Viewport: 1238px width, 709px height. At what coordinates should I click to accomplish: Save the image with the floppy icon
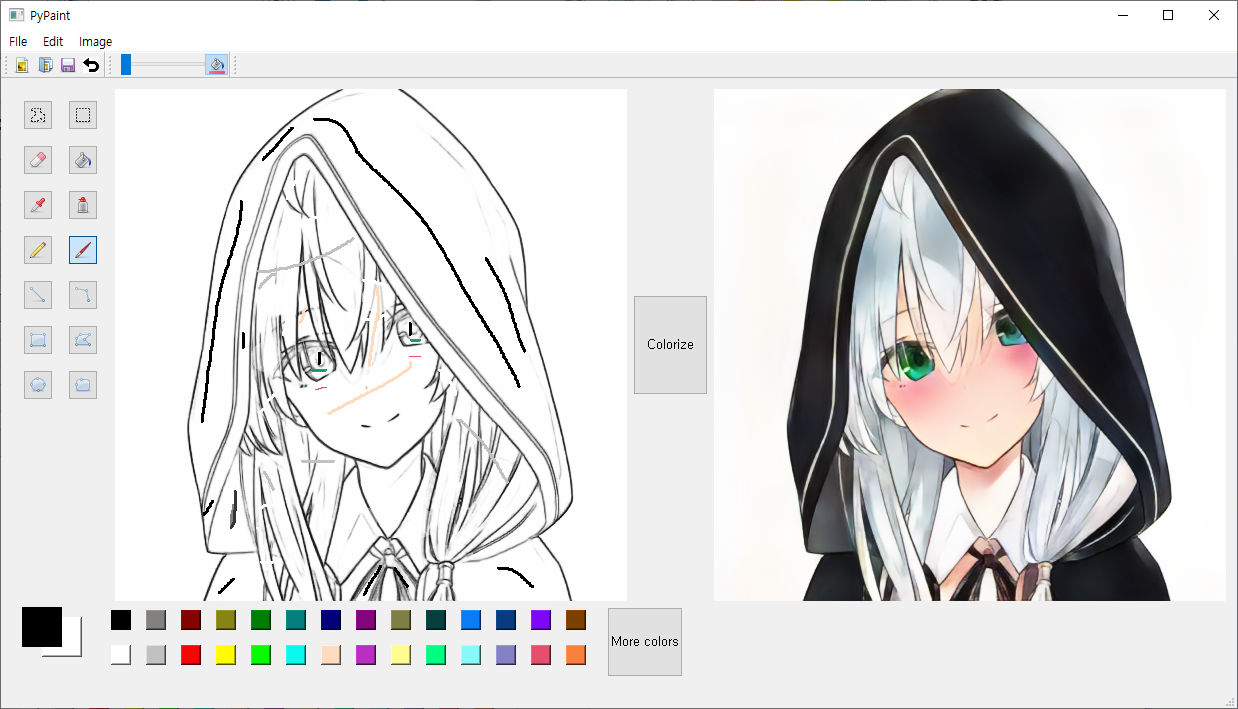pos(68,65)
